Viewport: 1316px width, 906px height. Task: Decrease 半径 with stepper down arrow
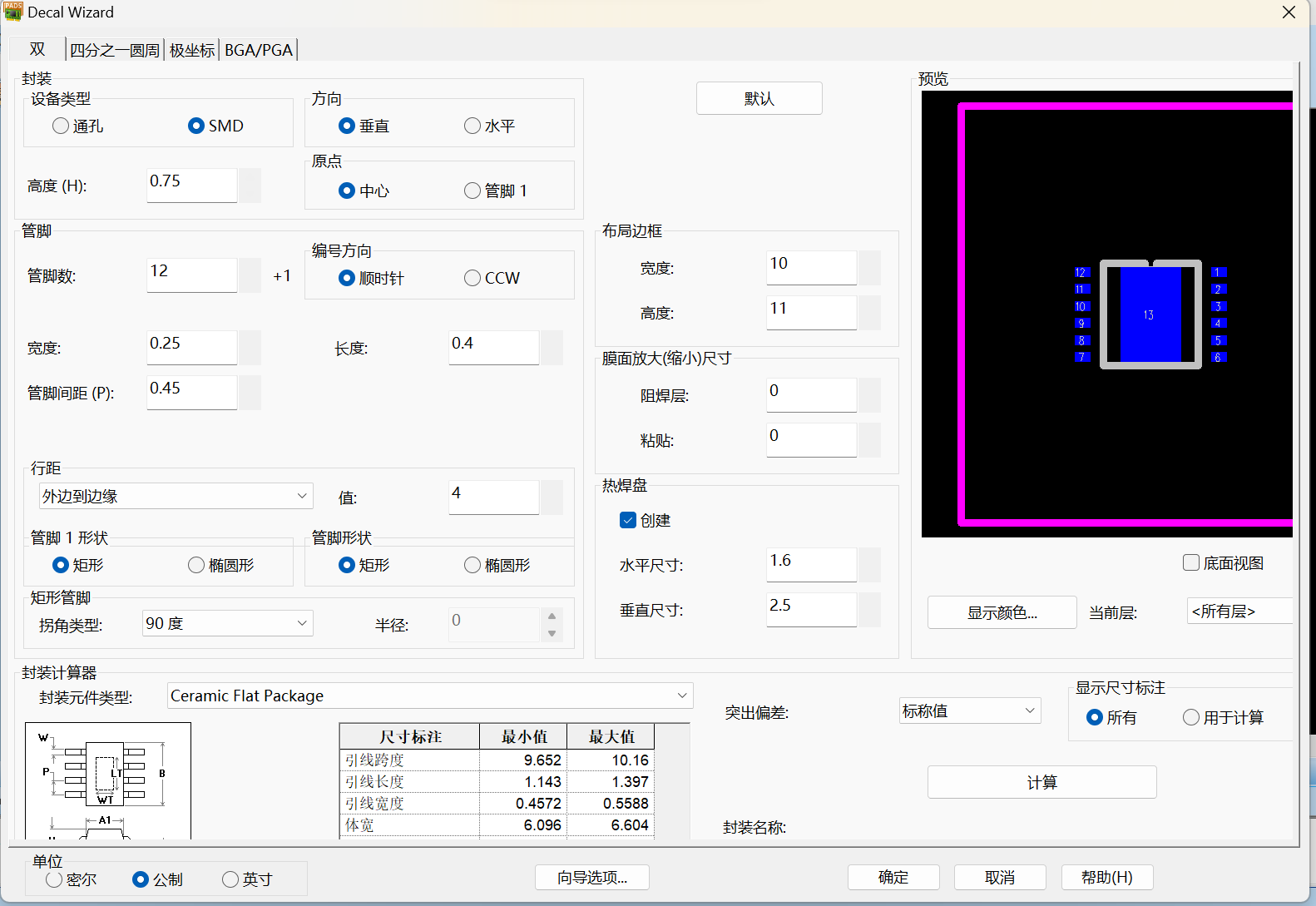552,633
